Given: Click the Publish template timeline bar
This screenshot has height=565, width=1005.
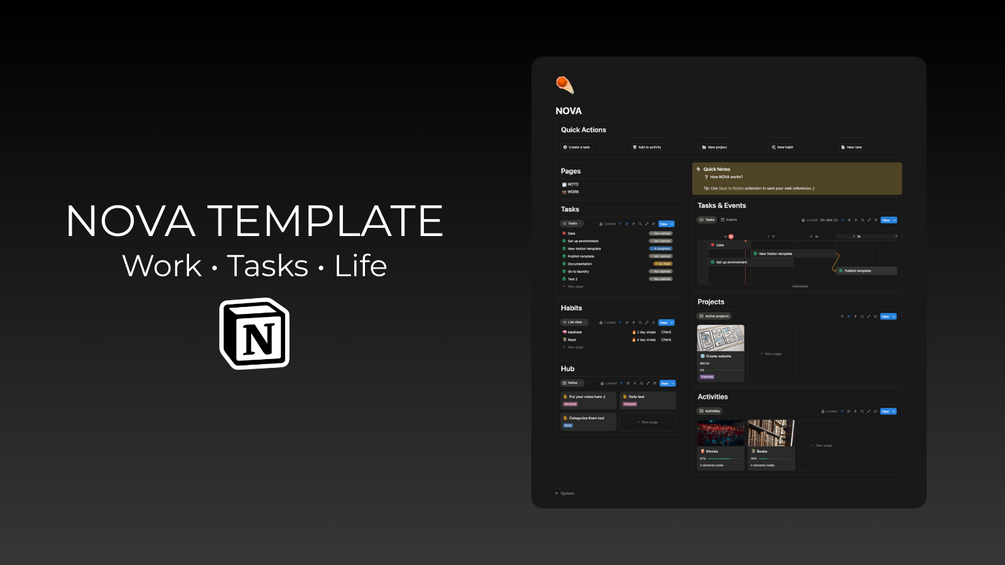Looking at the screenshot, I should click(x=867, y=271).
